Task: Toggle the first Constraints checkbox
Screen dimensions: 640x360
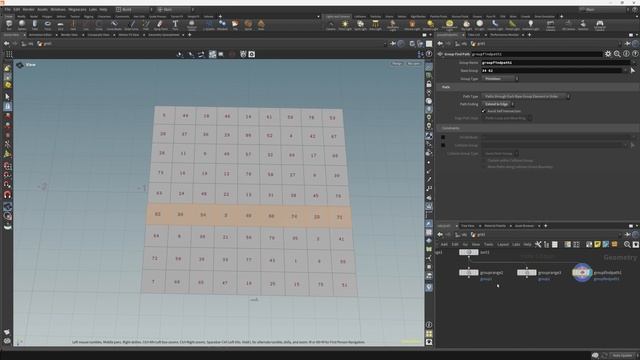Action: [443, 138]
